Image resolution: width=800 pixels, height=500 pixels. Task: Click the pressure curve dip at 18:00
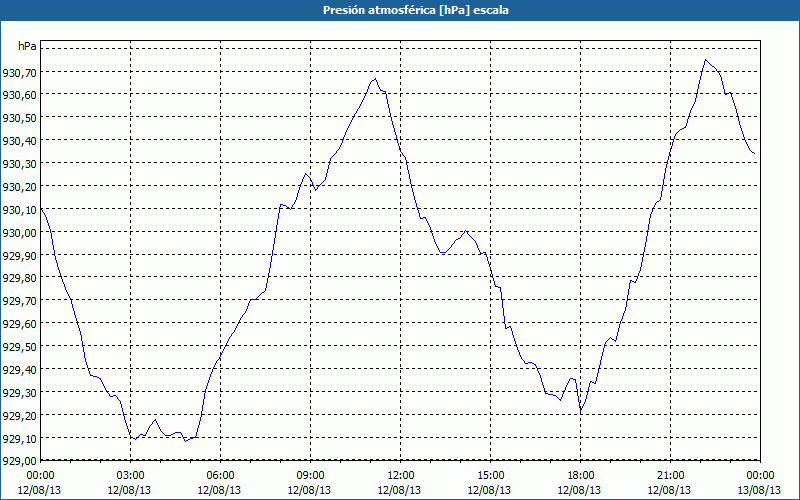coord(581,412)
